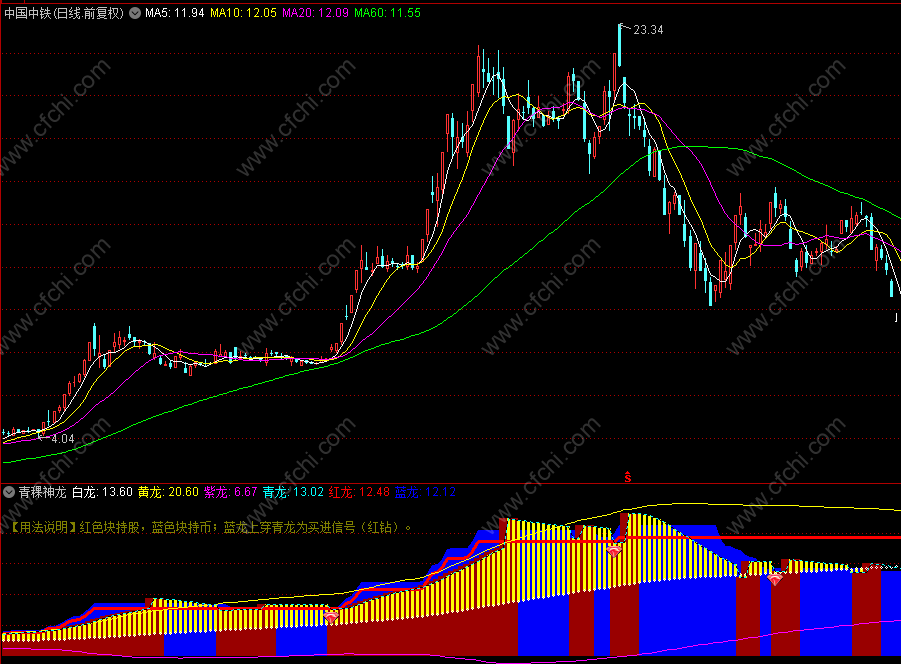
Task: Click the MA5 moving average label
Action: 175,13
